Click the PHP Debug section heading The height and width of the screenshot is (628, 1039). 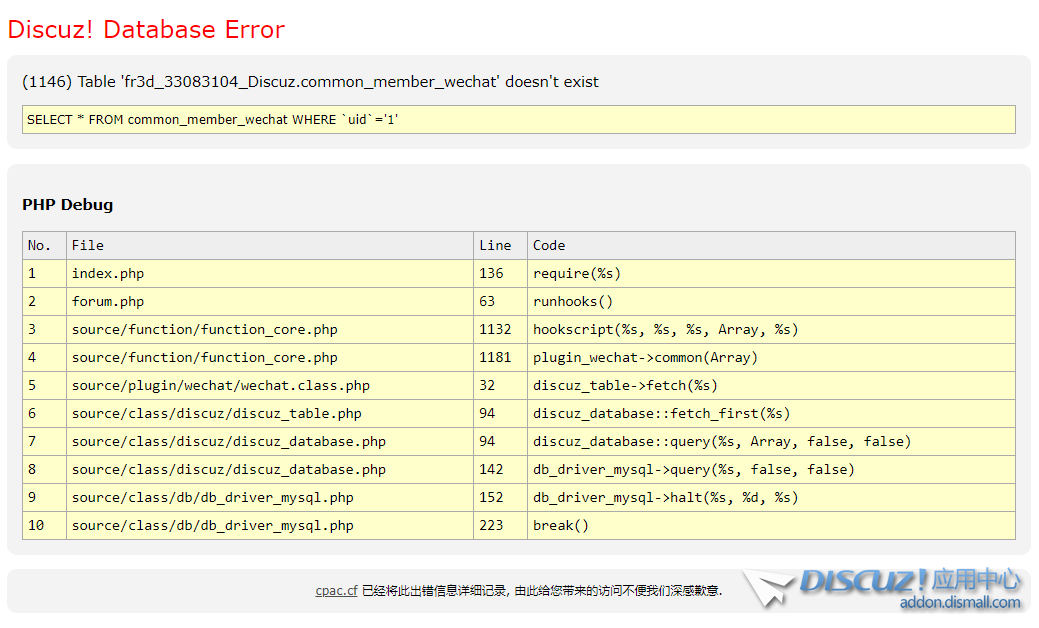[x=67, y=205]
